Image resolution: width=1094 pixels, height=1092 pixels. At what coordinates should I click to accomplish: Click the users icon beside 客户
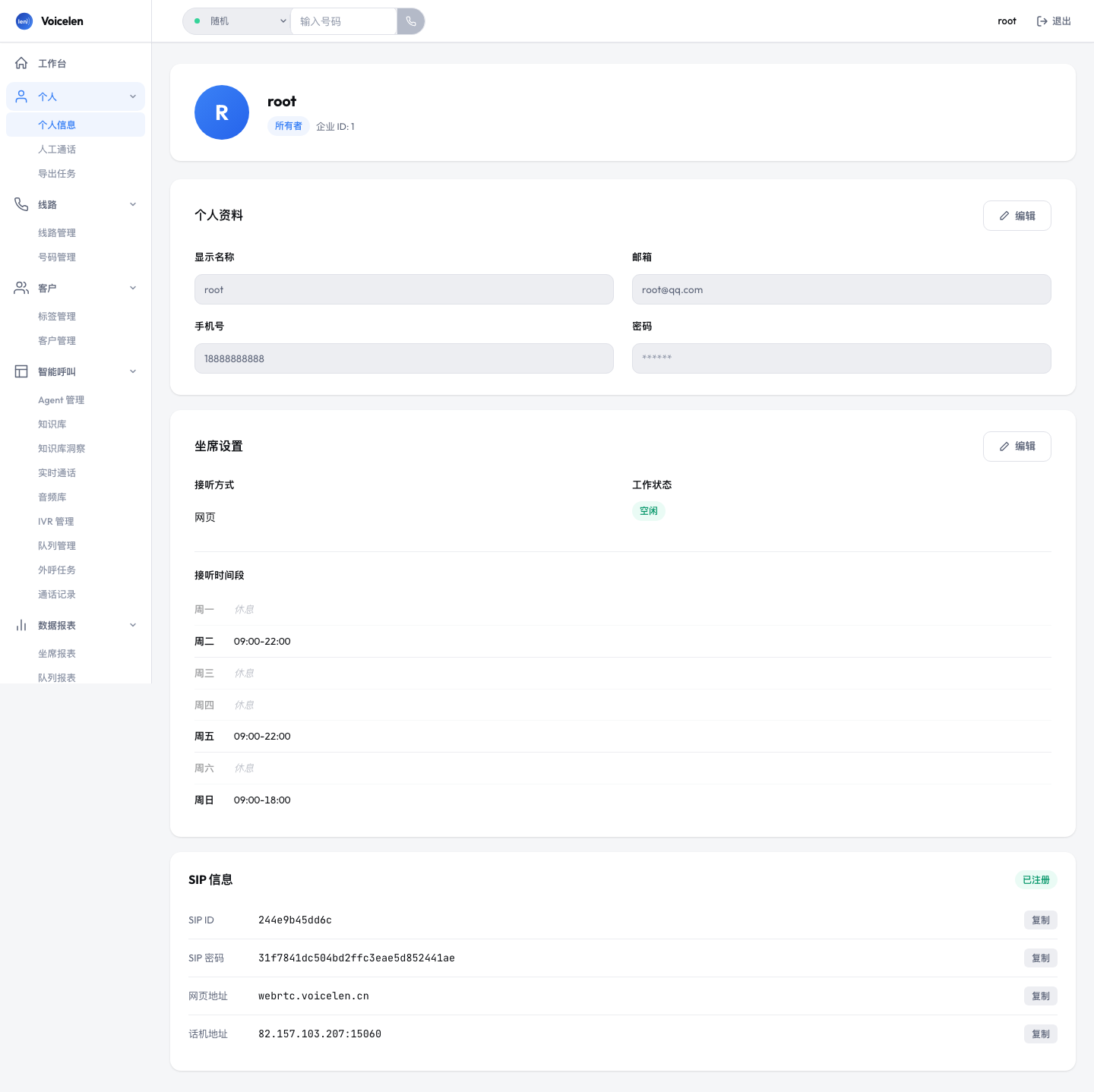coord(21,288)
